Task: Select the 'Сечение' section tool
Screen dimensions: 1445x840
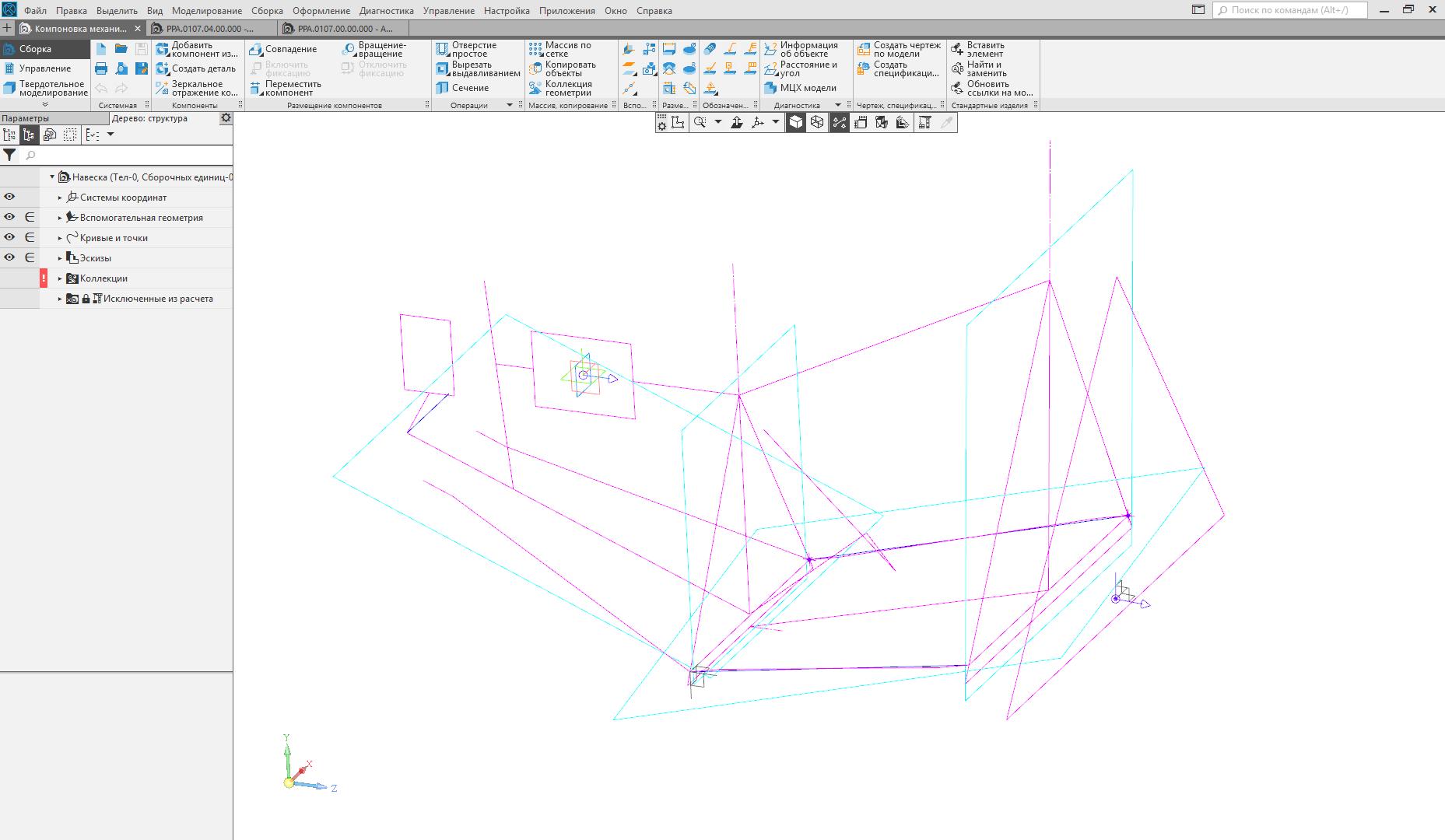Action: click(464, 88)
